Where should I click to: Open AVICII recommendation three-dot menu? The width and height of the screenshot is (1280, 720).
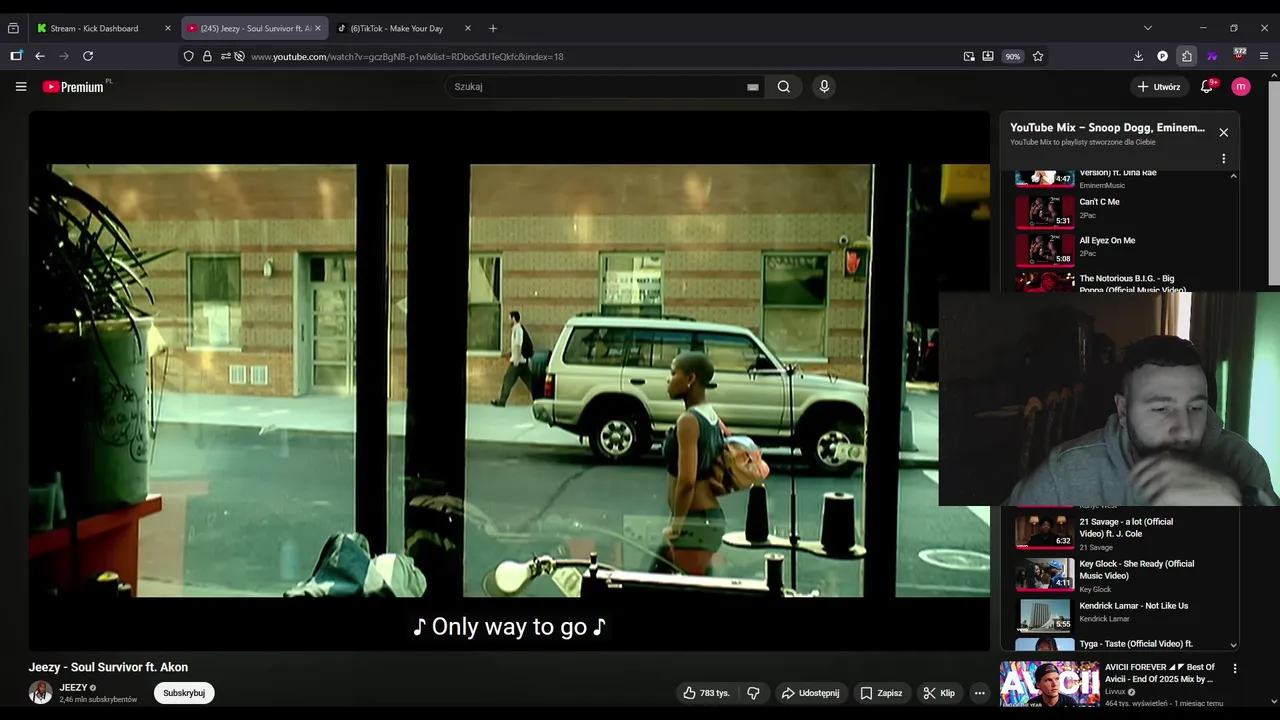coord(1235,669)
